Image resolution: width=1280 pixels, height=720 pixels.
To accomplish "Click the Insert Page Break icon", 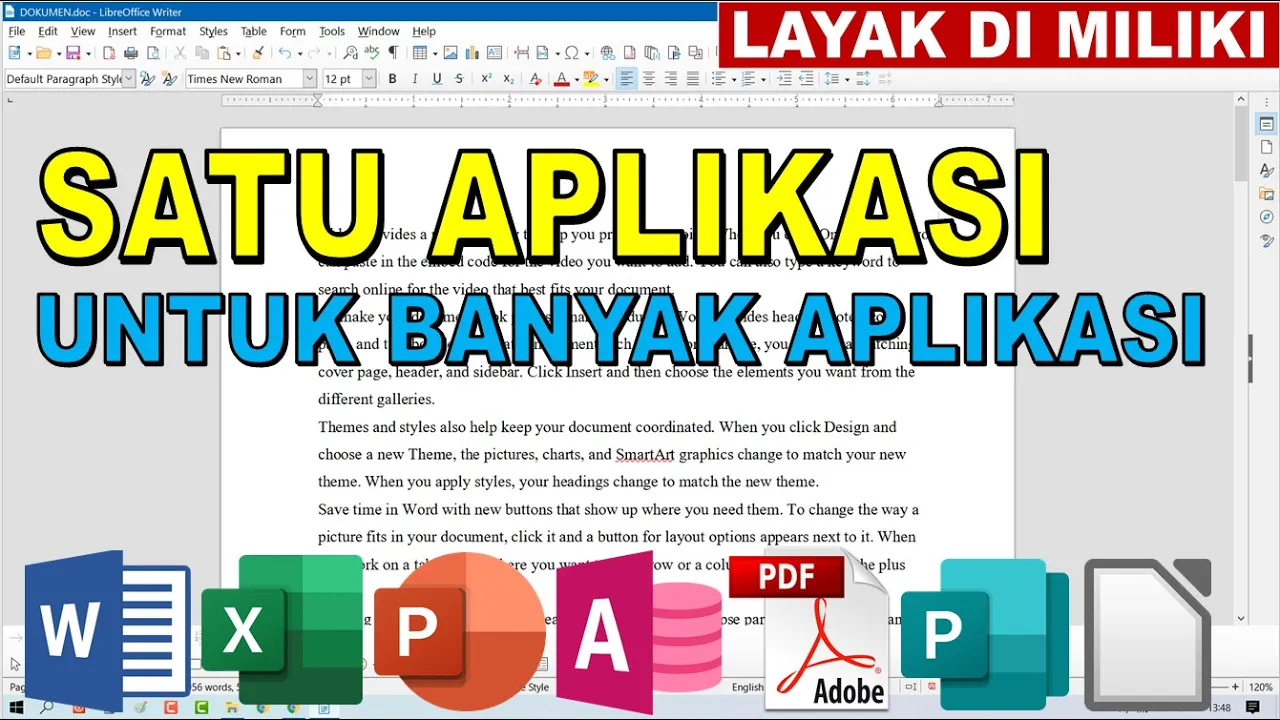I will (521, 53).
